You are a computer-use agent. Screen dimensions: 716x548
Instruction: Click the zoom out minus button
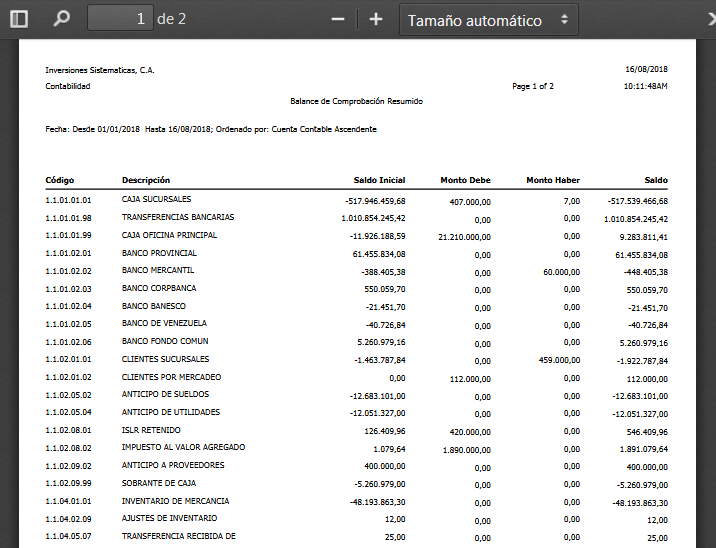(338, 19)
